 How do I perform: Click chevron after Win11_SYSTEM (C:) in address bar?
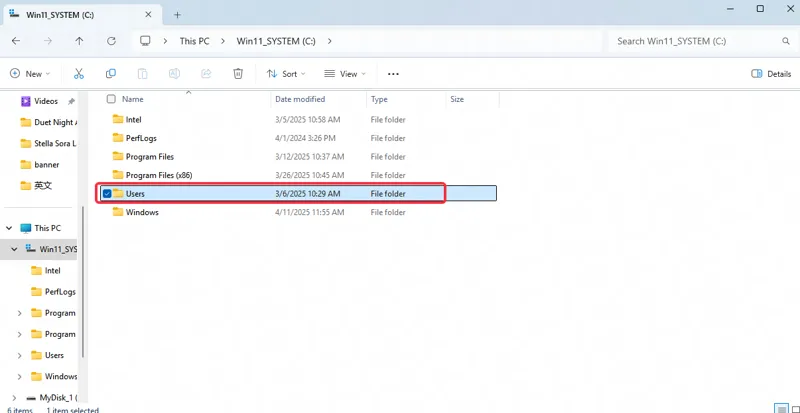[x=330, y=41]
